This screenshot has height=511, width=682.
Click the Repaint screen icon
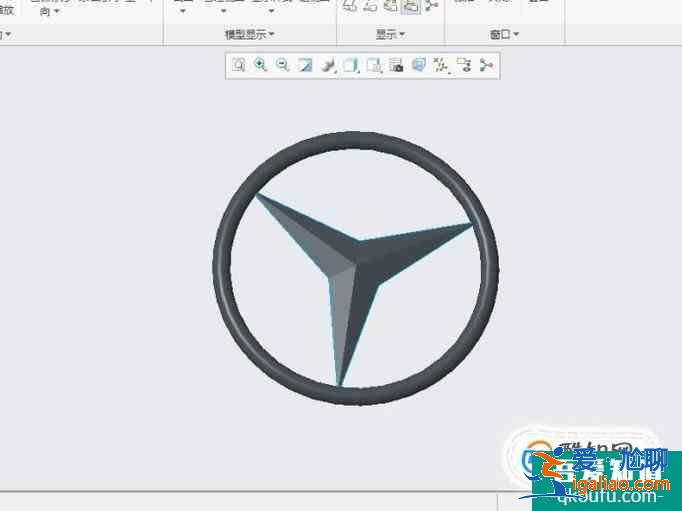click(x=305, y=65)
